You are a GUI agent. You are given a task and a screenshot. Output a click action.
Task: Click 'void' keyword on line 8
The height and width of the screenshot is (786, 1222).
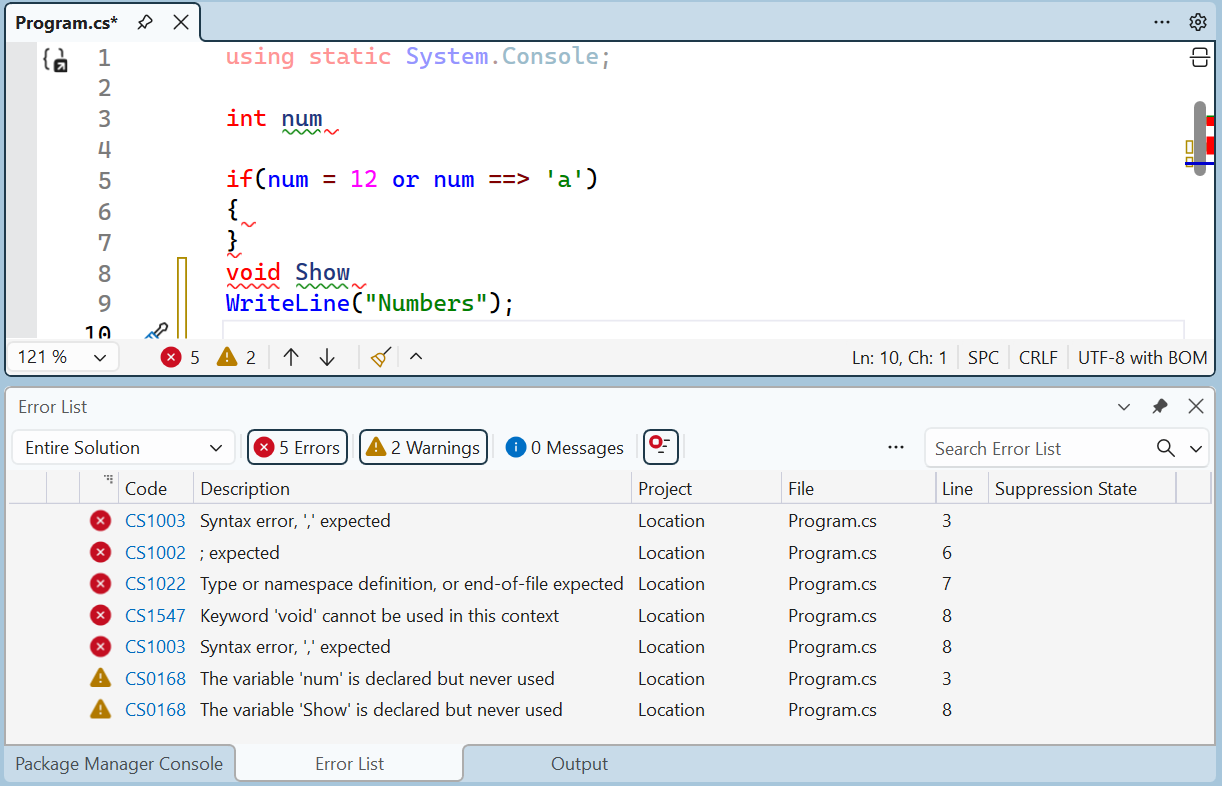pos(253,272)
